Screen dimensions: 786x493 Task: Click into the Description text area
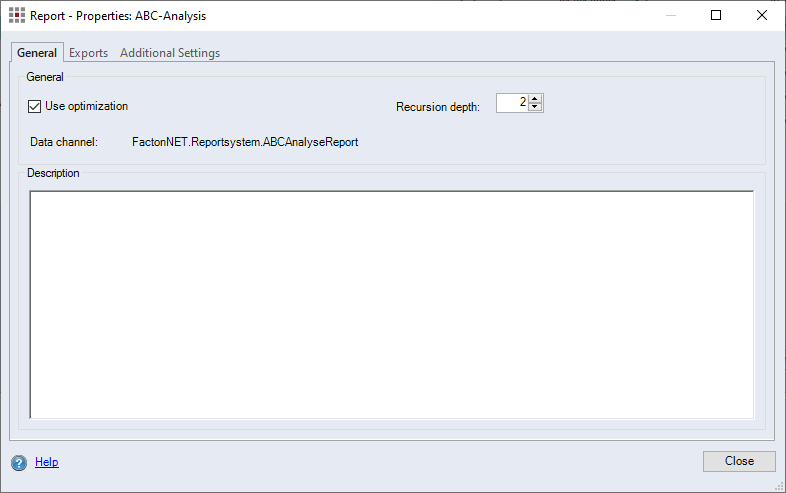(391, 304)
